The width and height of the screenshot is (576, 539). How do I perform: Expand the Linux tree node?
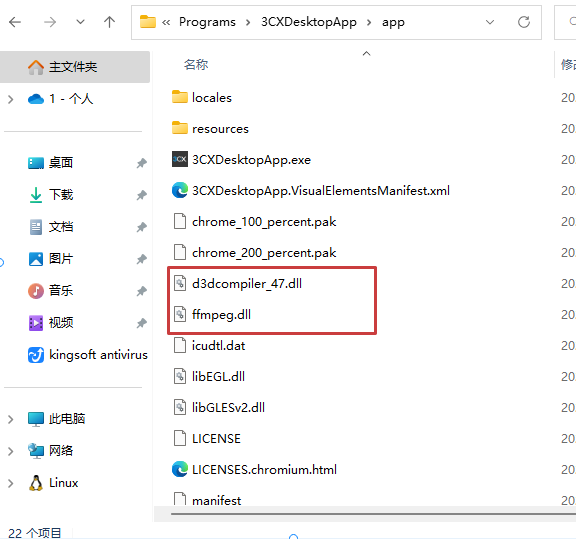click(x=11, y=484)
